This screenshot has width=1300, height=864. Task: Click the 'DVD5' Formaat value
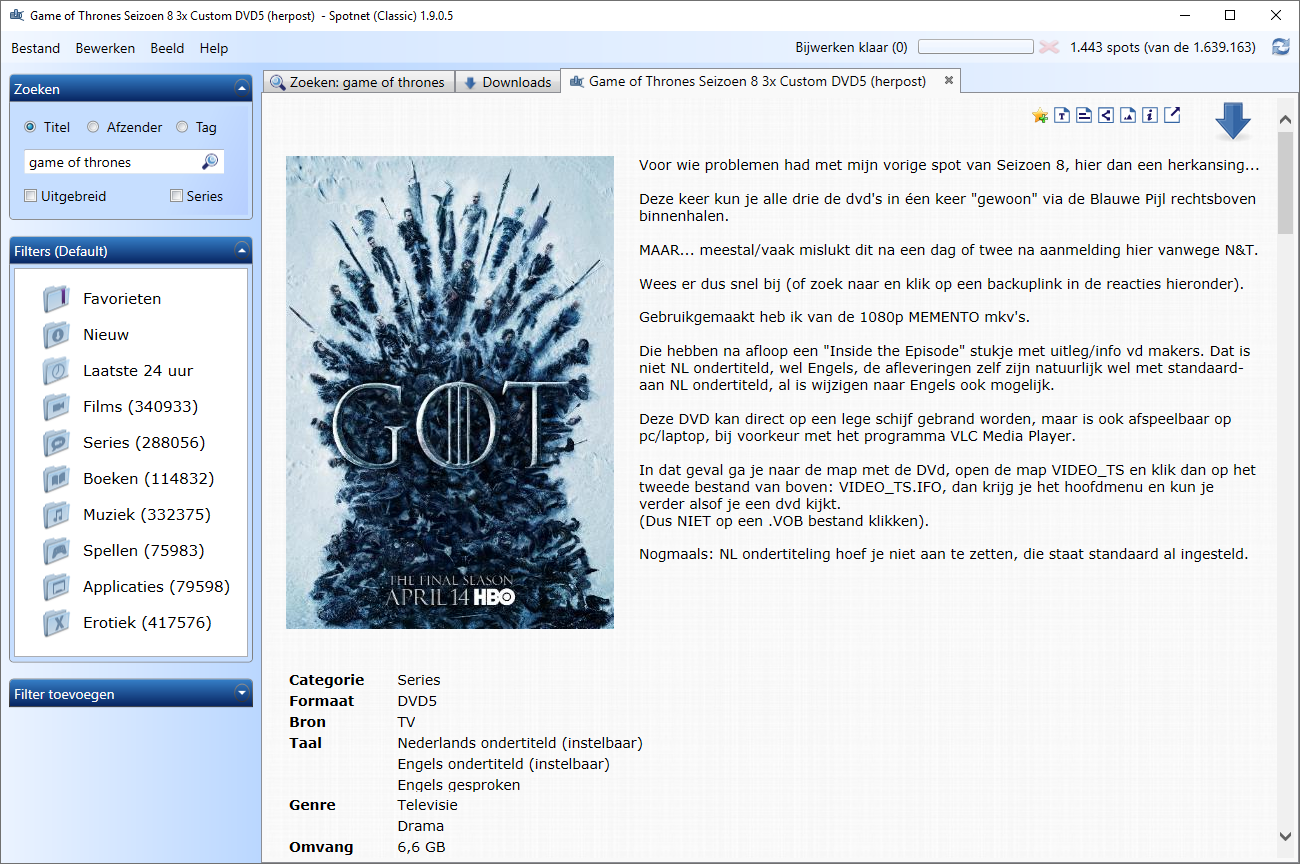[417, 701]
